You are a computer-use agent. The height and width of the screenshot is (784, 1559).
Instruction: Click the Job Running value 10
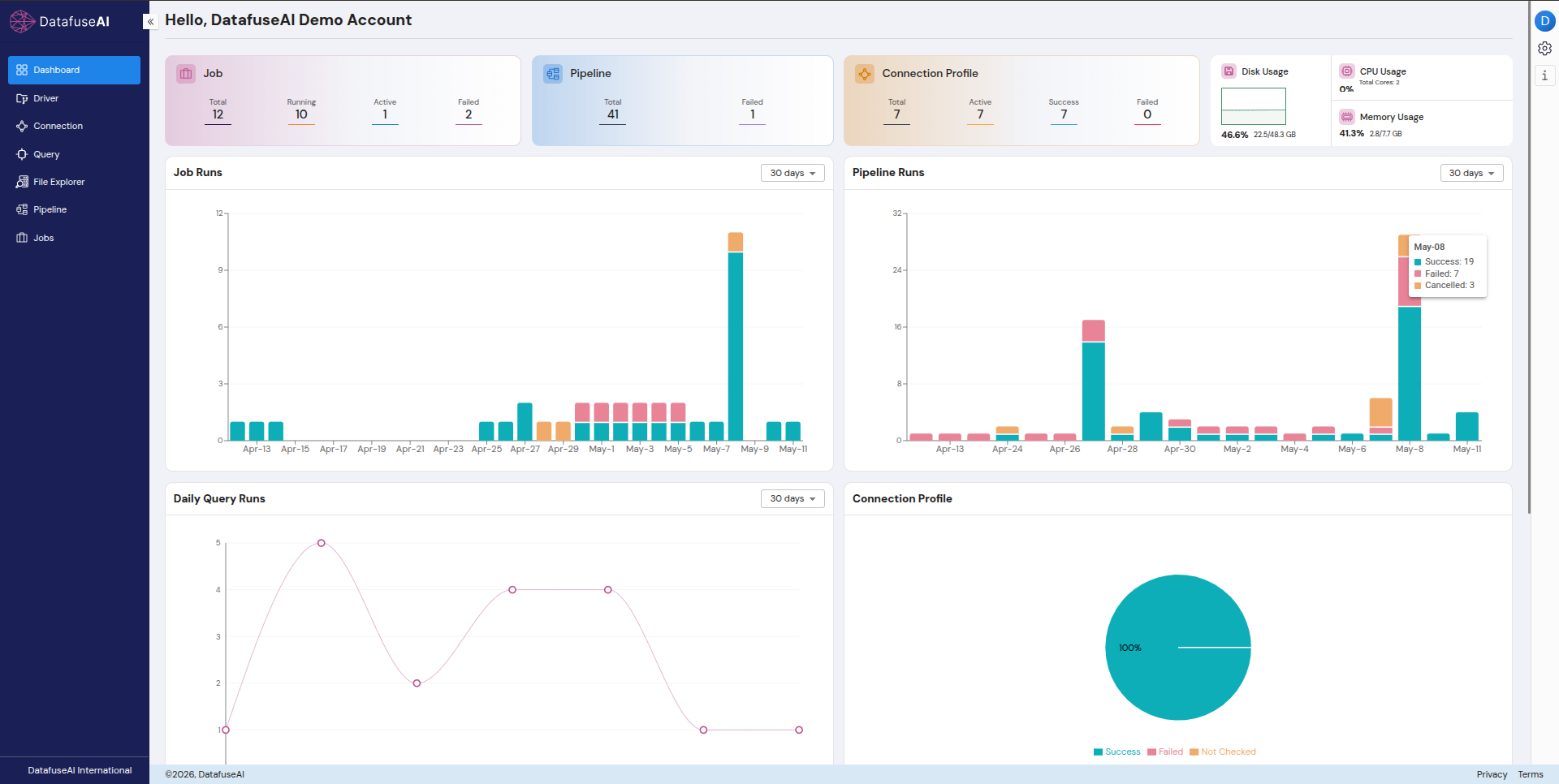301,114
